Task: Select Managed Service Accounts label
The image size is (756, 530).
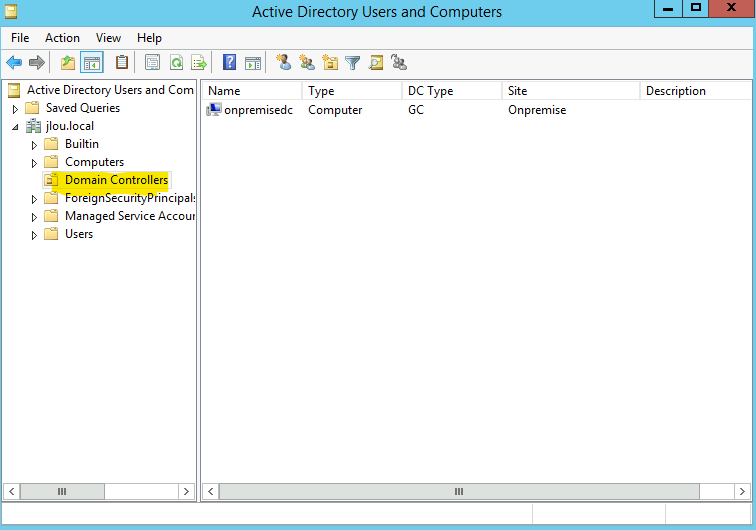Action: pos(130,216)
